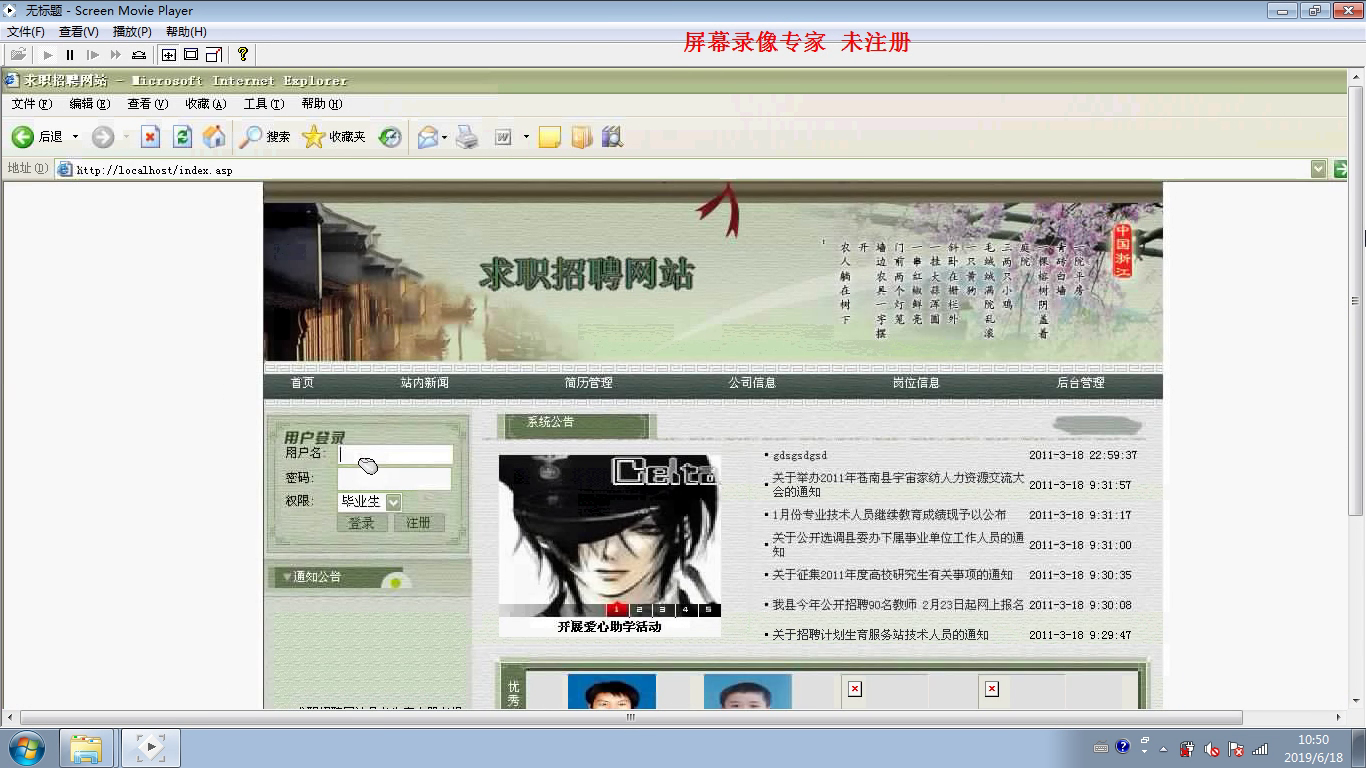Screen dimensions: 1366x768
Task: Click the Stop loading icon with red X
Action: pos(150,137)
